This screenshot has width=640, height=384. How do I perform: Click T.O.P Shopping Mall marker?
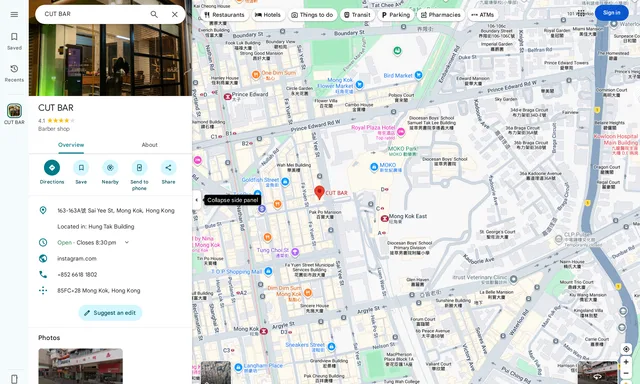[x=268, y=271]
